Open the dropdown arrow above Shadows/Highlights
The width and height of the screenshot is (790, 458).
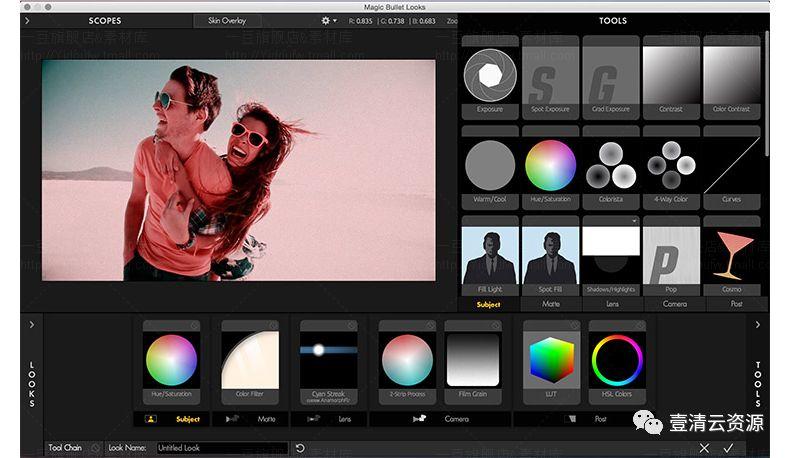(634, 221)
